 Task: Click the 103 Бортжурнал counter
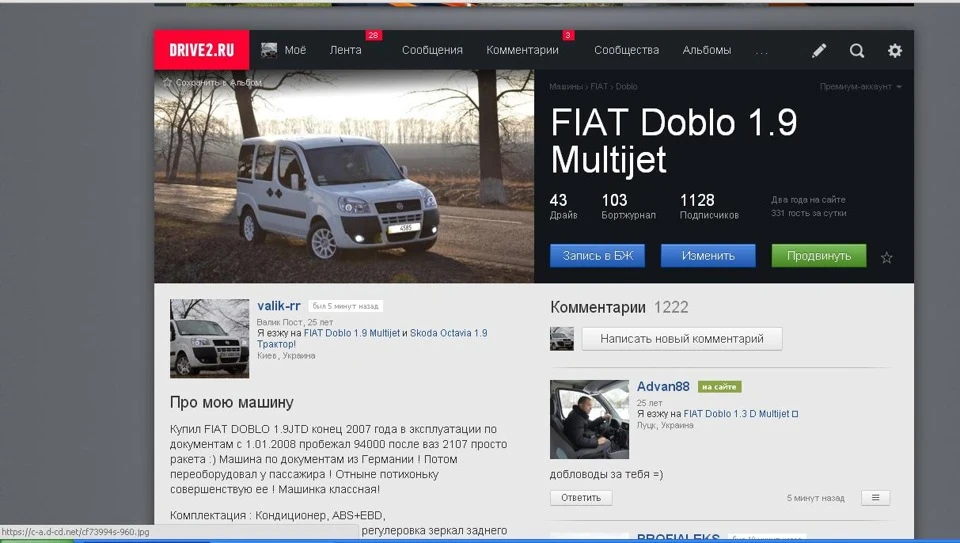(628, 206)
